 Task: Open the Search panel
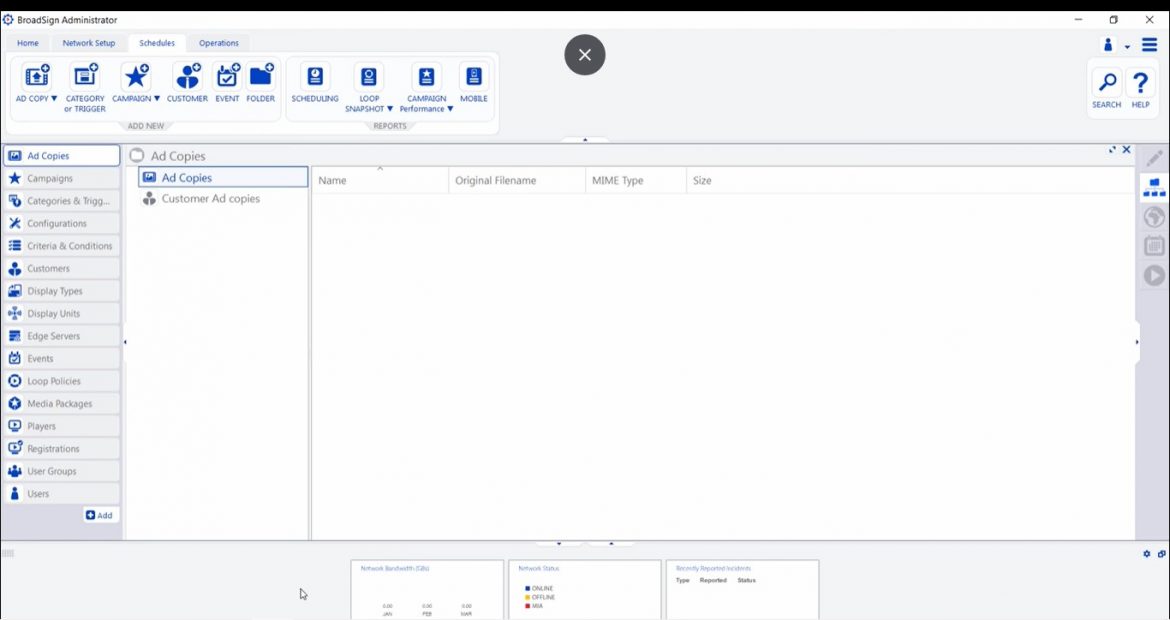1106,85
